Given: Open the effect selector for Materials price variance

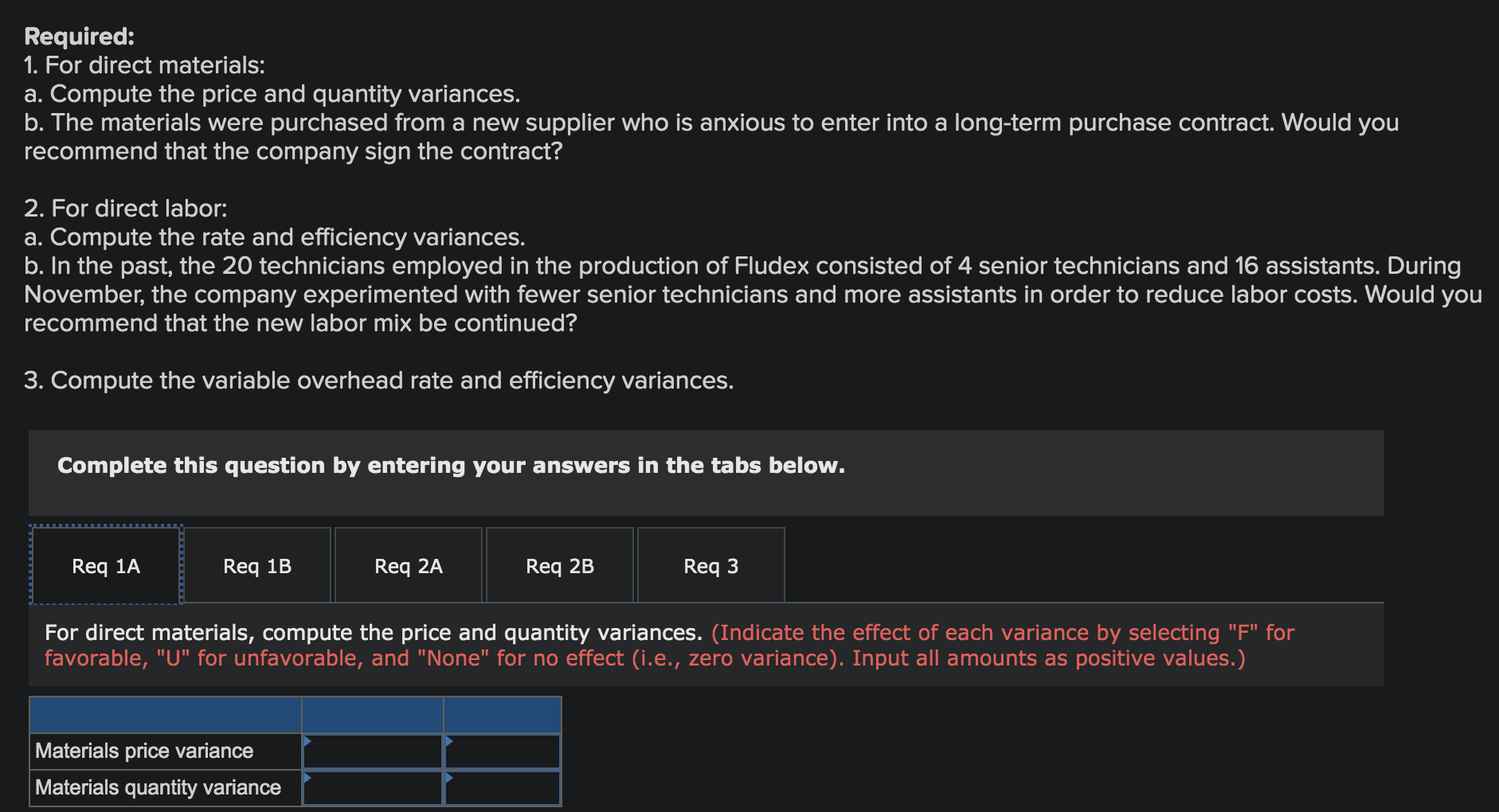Looking at the screenshot, I should coord(502,750).
